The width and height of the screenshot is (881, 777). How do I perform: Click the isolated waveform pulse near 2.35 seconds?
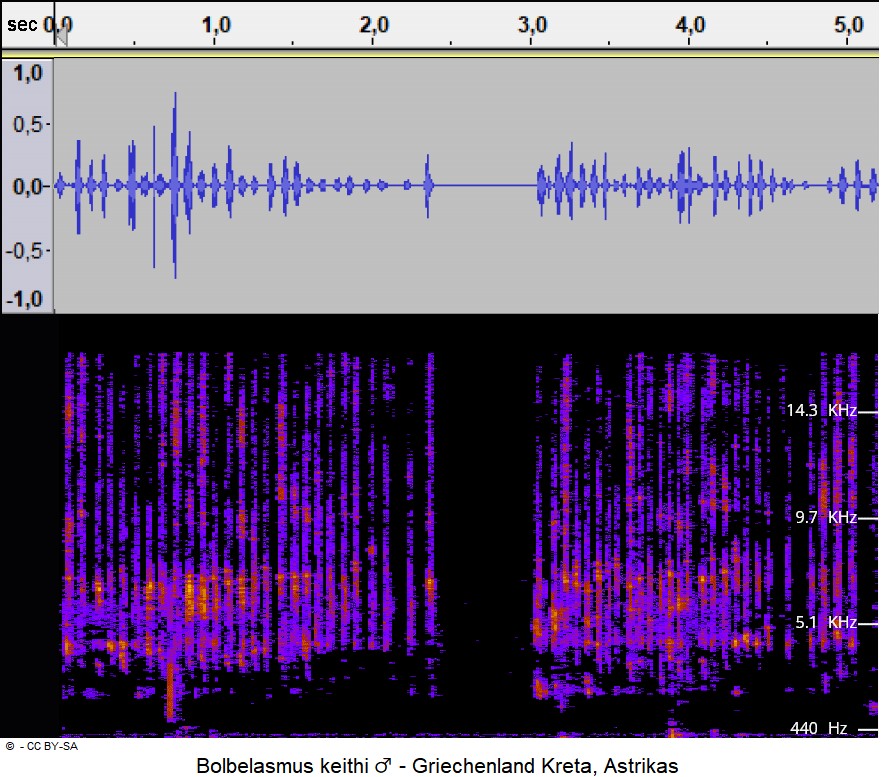pos(428,185)
